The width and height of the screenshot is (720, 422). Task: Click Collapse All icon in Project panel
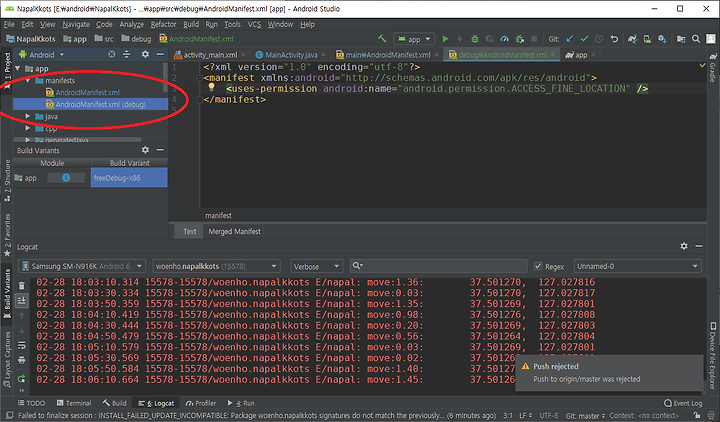[126, 54]
